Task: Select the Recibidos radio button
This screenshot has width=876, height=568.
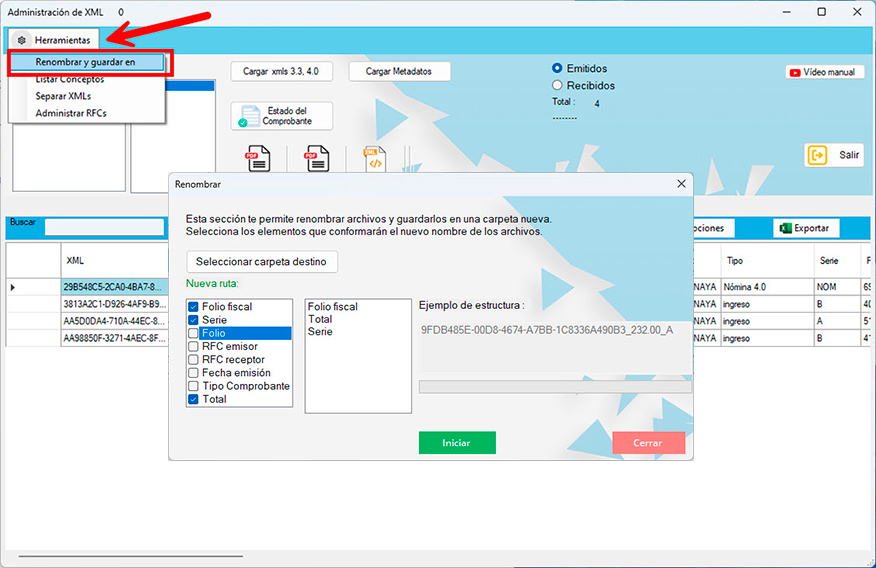Action: point(557,86)
